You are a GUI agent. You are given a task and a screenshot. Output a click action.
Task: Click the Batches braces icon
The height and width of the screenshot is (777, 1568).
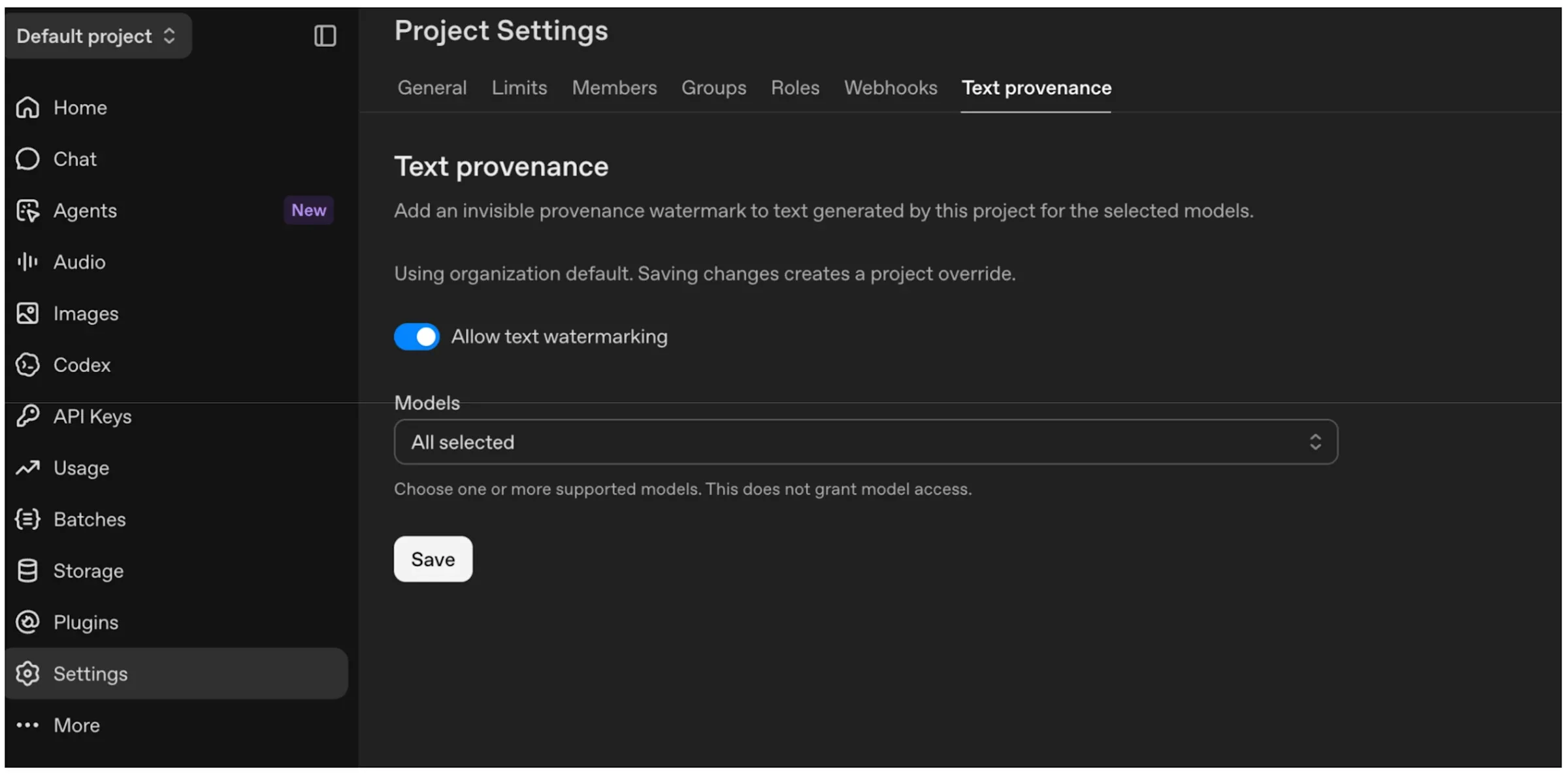(x=27, y=520)
